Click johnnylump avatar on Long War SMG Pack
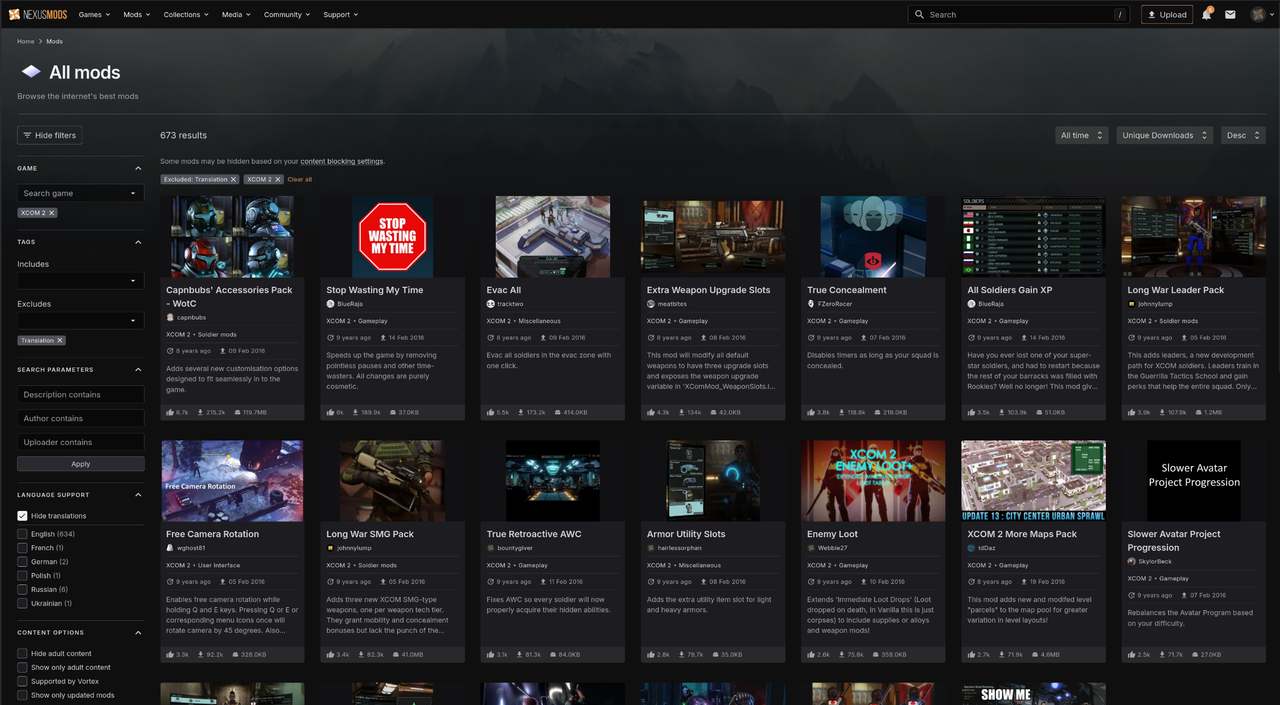The image size is (1280, 705). [330, 548]
